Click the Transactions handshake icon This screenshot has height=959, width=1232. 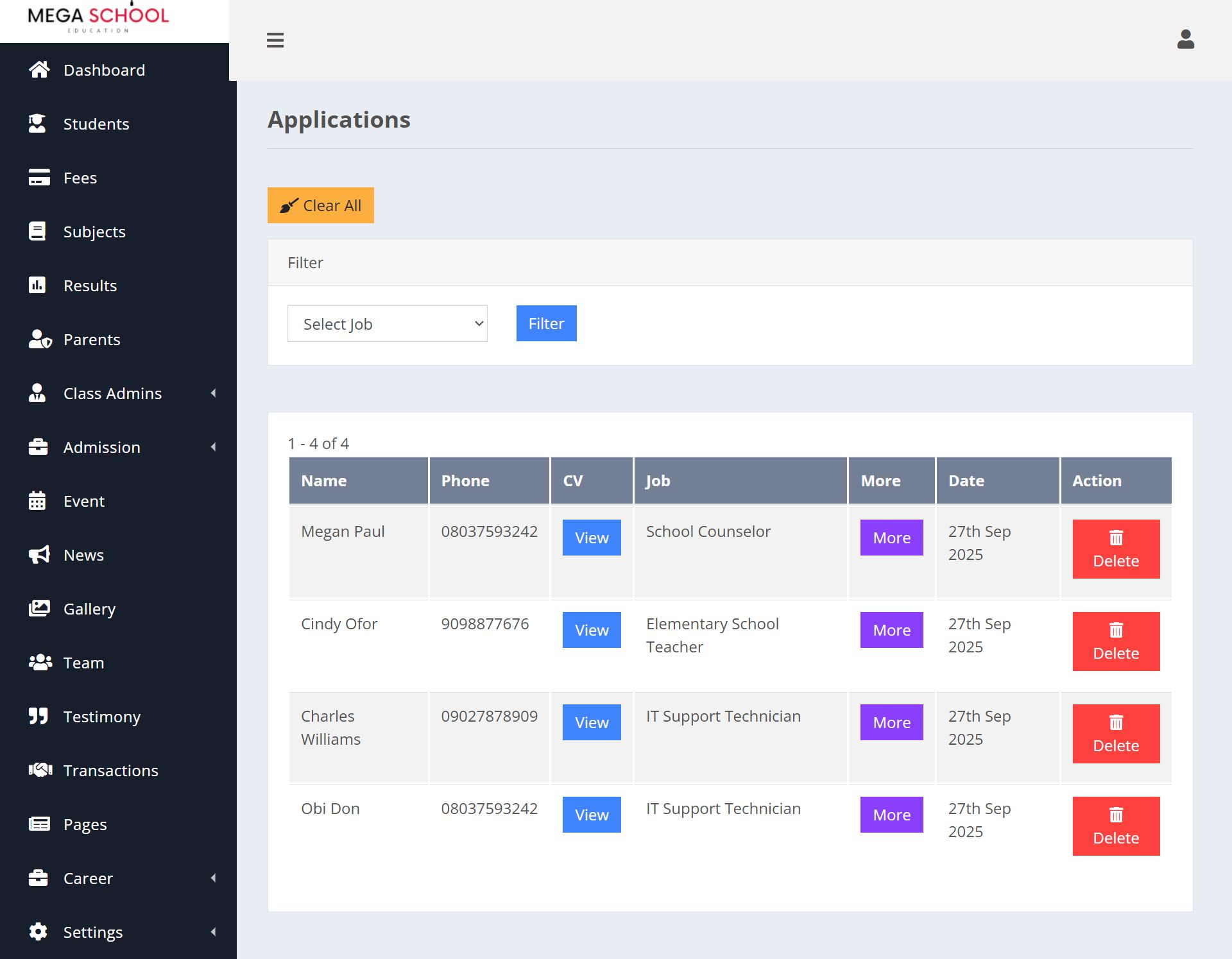(40, 770)
